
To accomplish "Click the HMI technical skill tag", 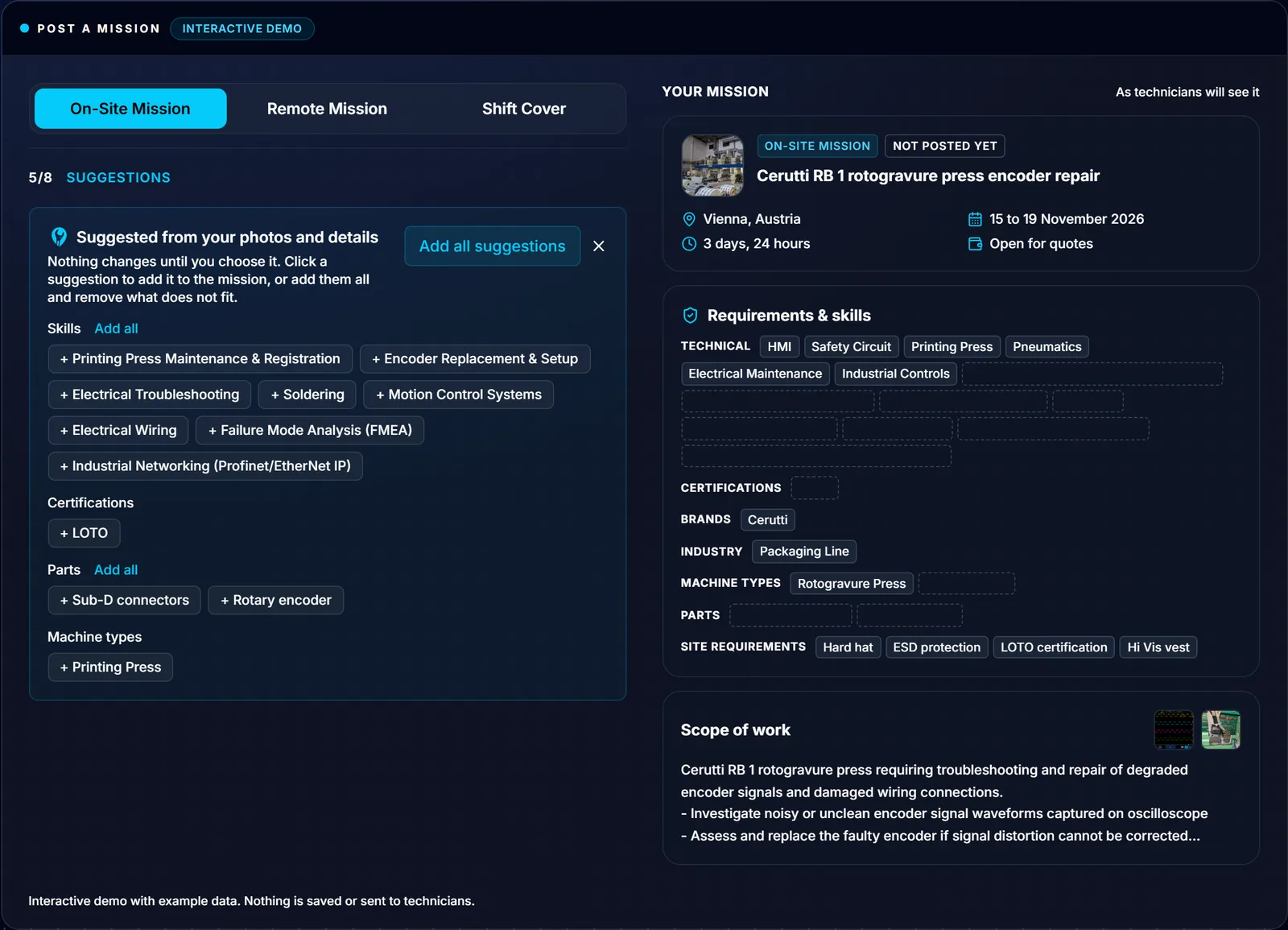I will tap(779, 347).
